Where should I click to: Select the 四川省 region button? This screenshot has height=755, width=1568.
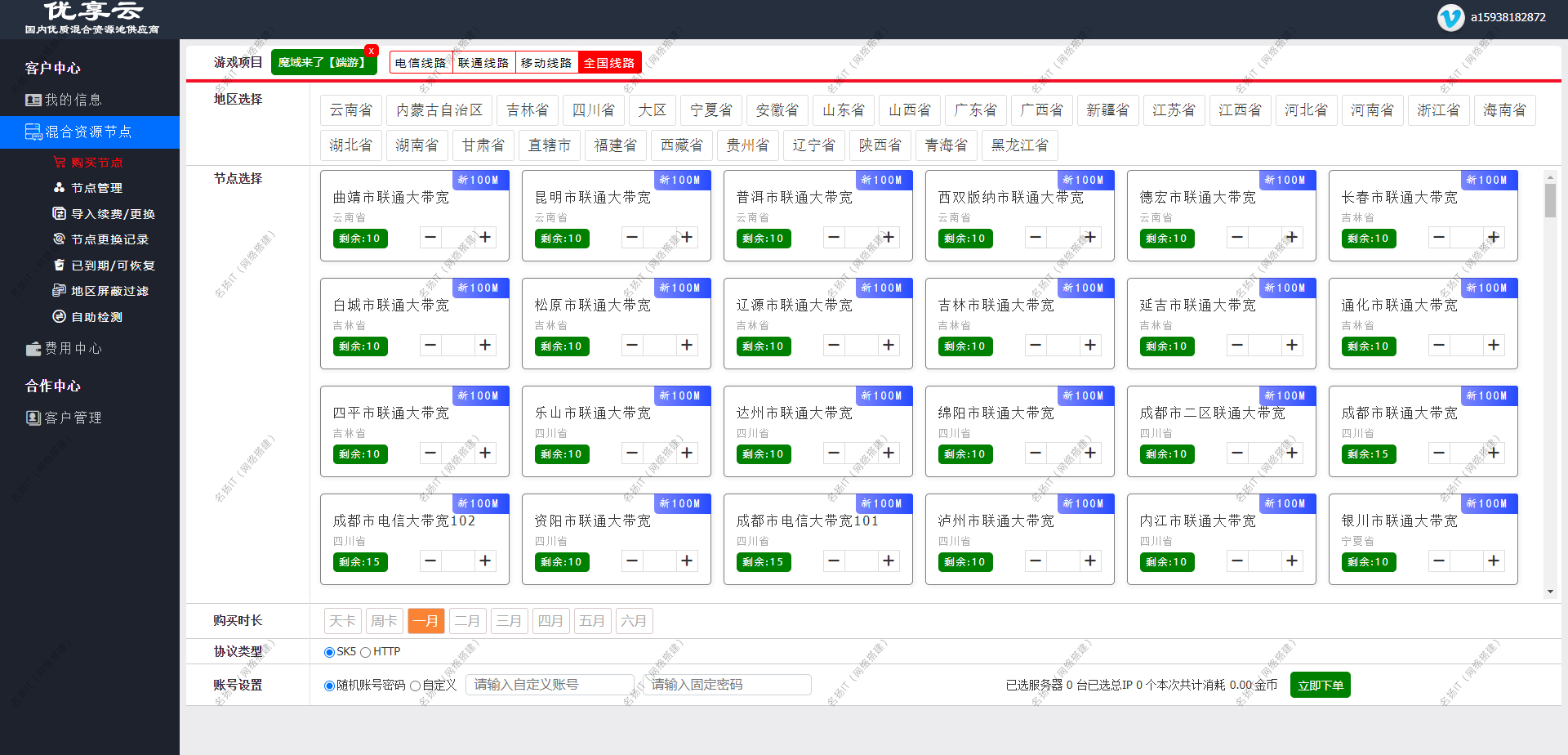[x=594, y=109]
